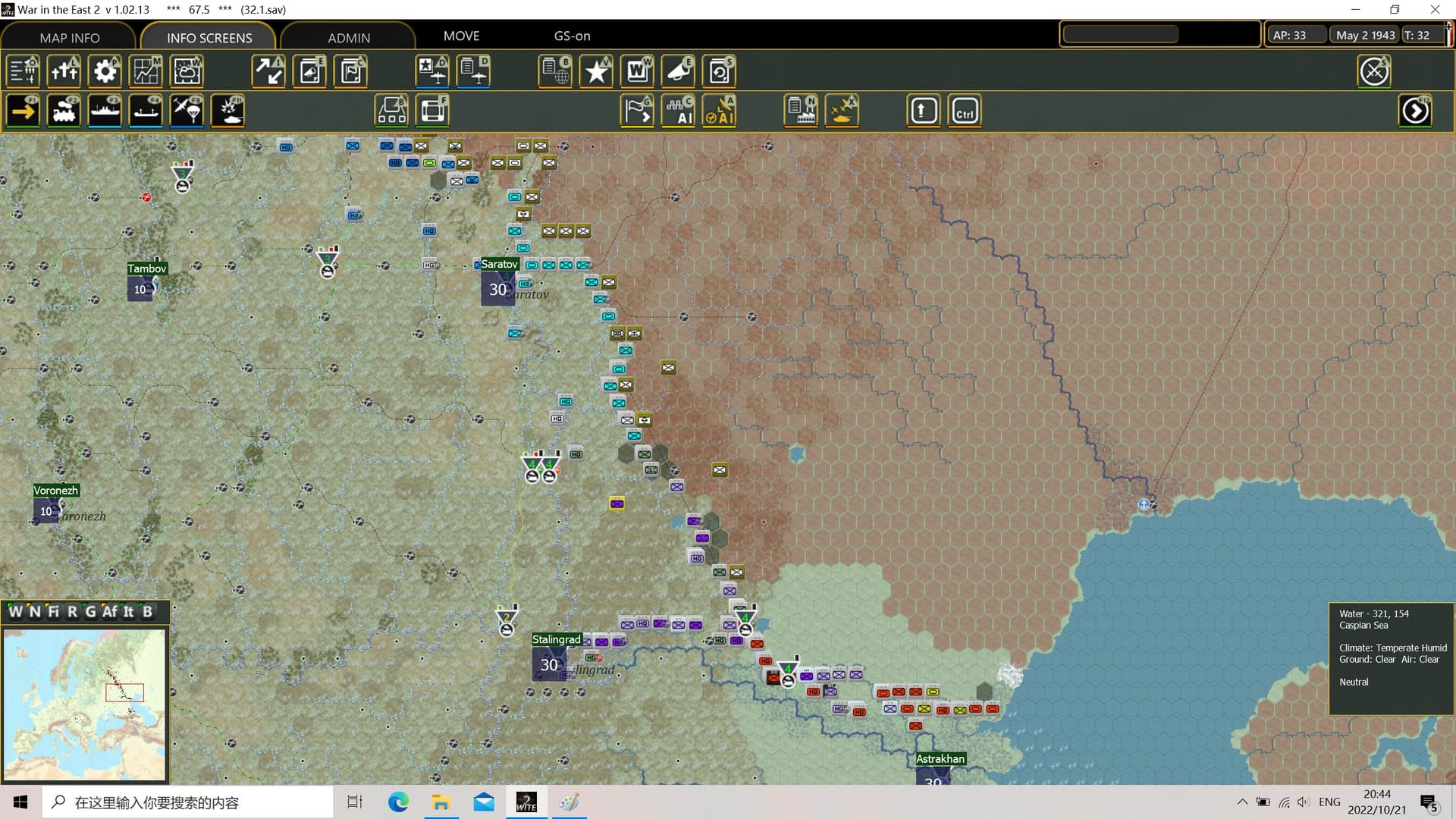Open the air doctrine list-plane icon
The height and width of the screenshot is (819, 1456).
[x=473, y=71]
